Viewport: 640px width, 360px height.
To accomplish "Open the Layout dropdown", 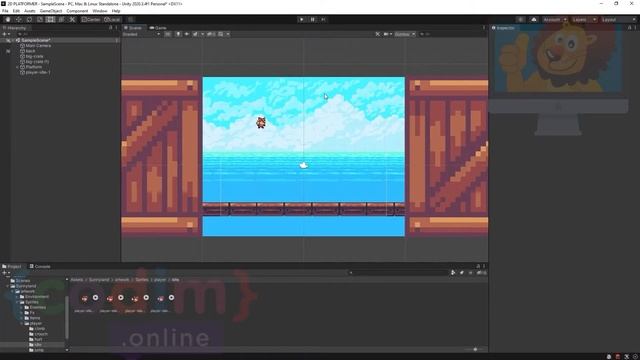I will point(618,20).
